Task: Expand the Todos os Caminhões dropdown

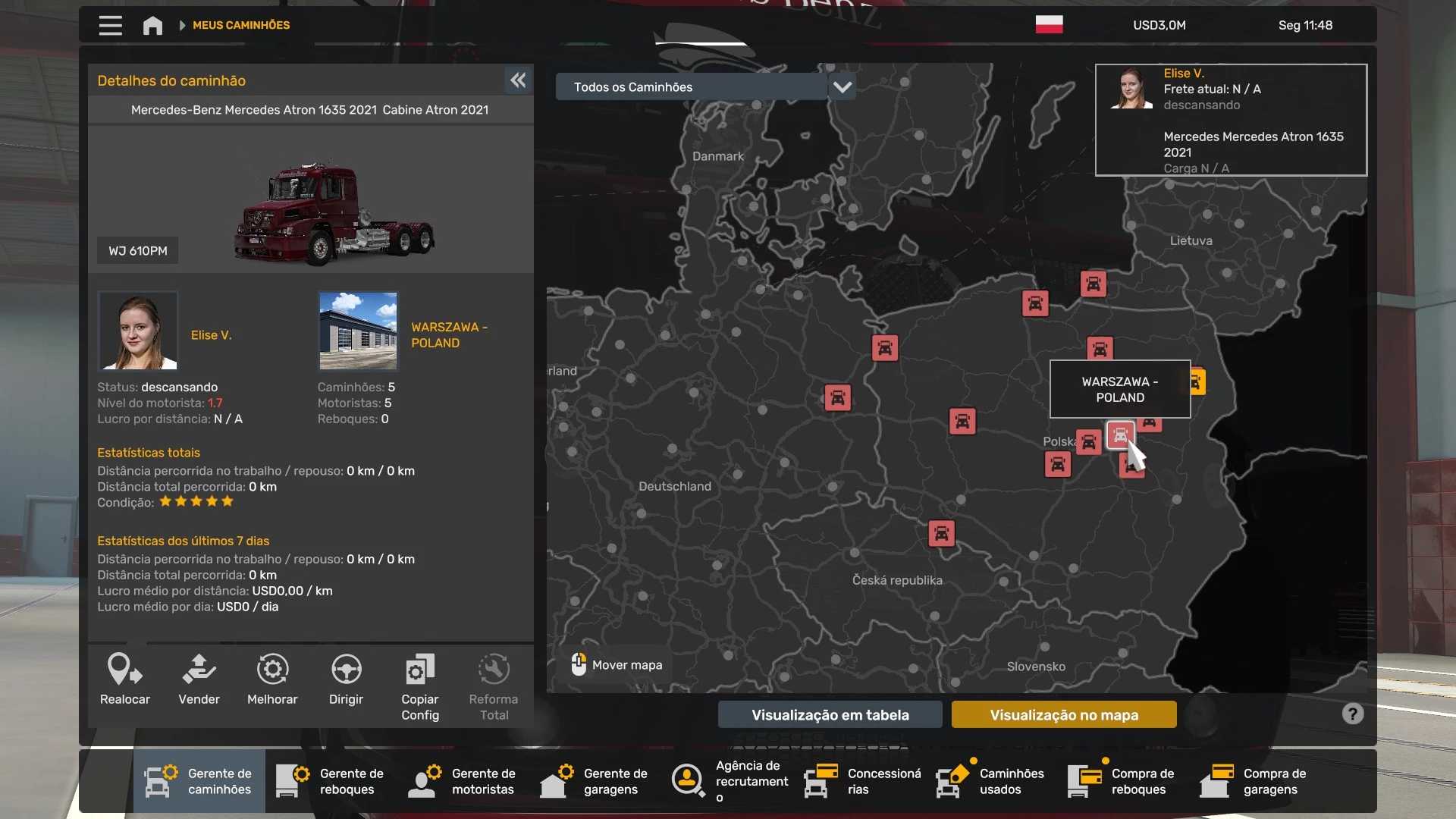Action: [842, 87]
